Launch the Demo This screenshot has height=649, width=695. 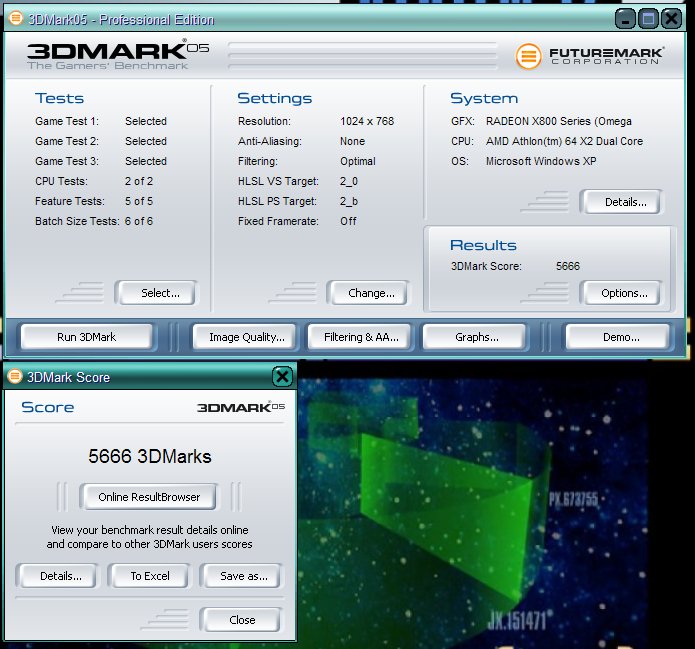(x=617, y=337)
